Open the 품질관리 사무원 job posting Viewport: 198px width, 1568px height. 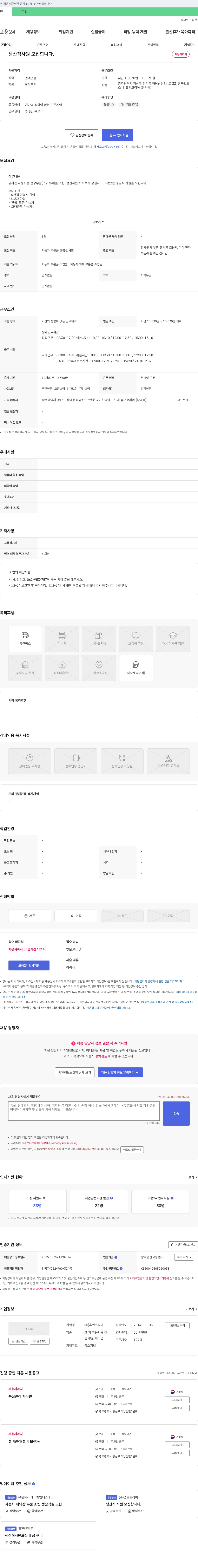[20, 1396]
